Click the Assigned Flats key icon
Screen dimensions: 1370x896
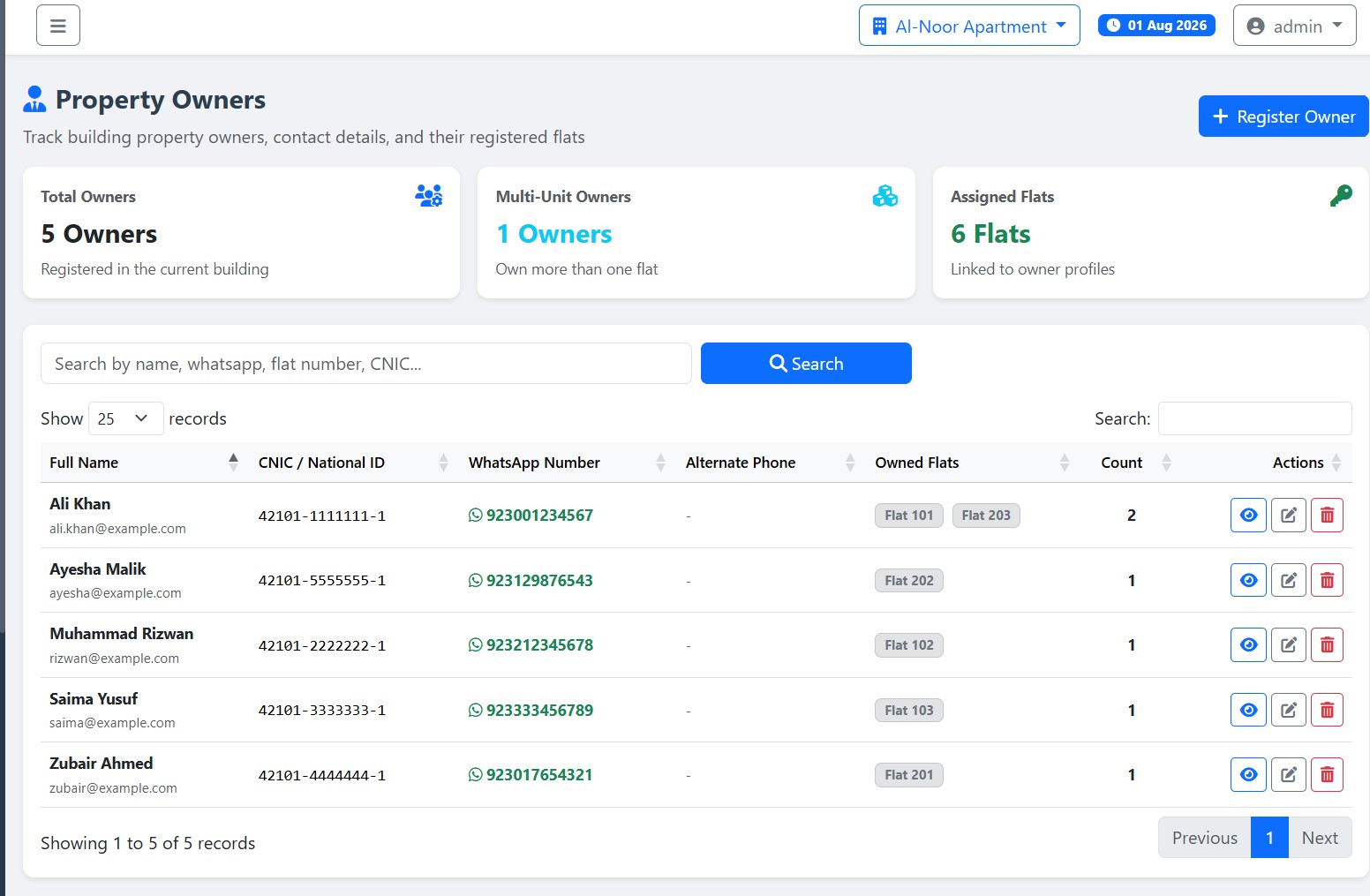point(1341,196)
